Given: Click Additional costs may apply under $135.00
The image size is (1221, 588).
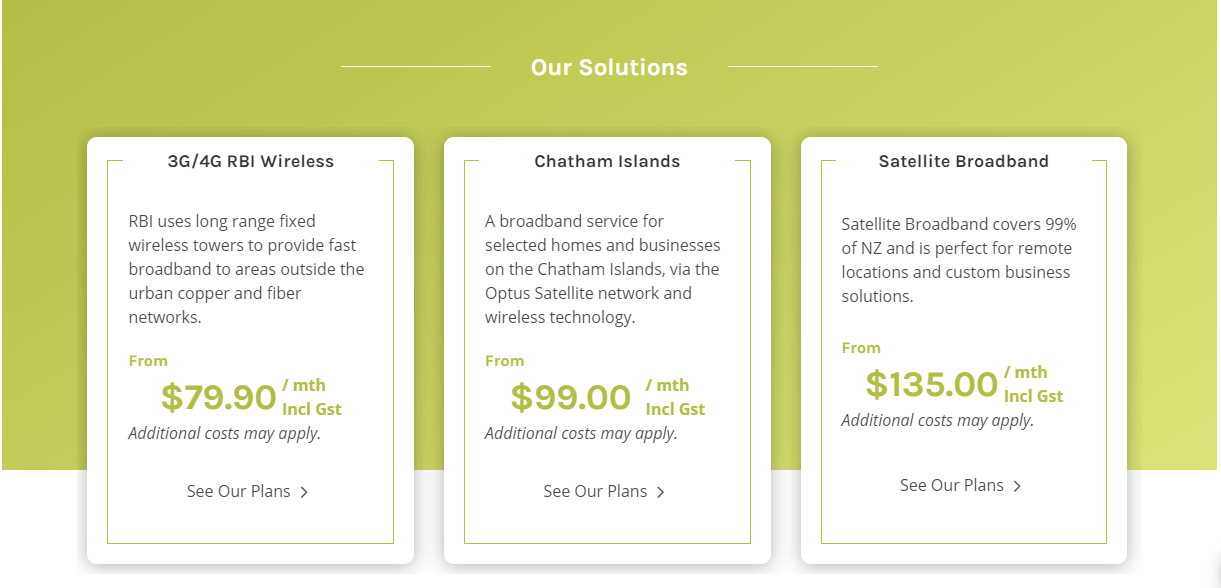Looking at the screenshot, I should pyautogui.click(x=938, y=420).
